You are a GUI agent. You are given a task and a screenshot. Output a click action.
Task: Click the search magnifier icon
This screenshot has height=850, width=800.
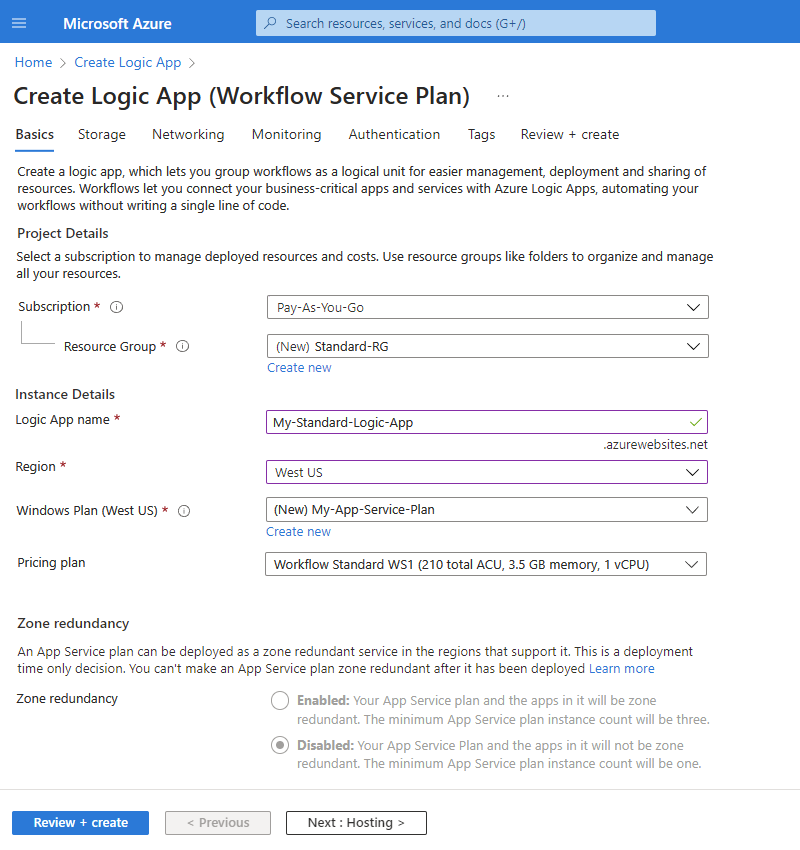pyautogui.click(x=270, y=23)
